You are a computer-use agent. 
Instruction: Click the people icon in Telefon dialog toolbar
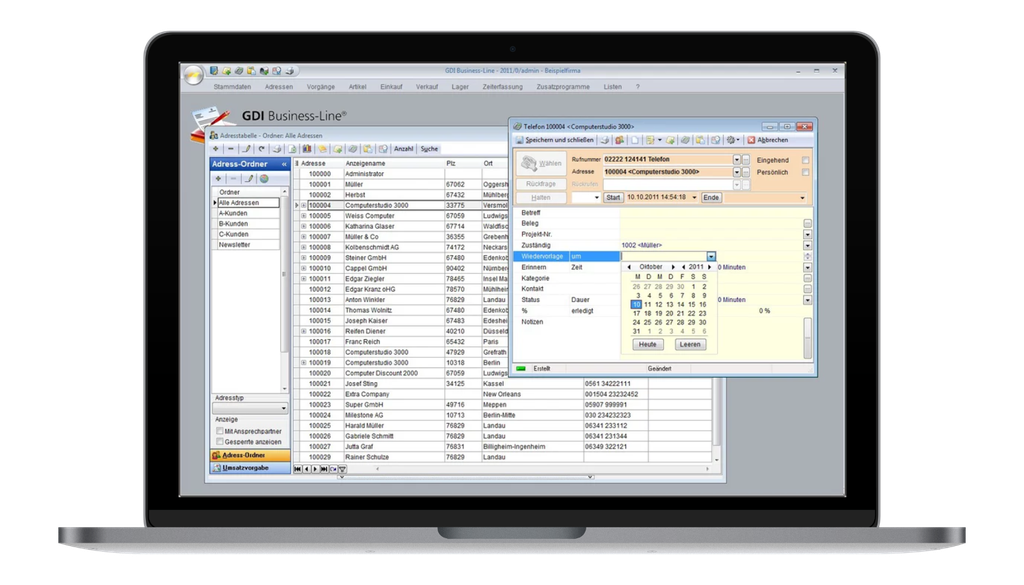pos(619,140)
